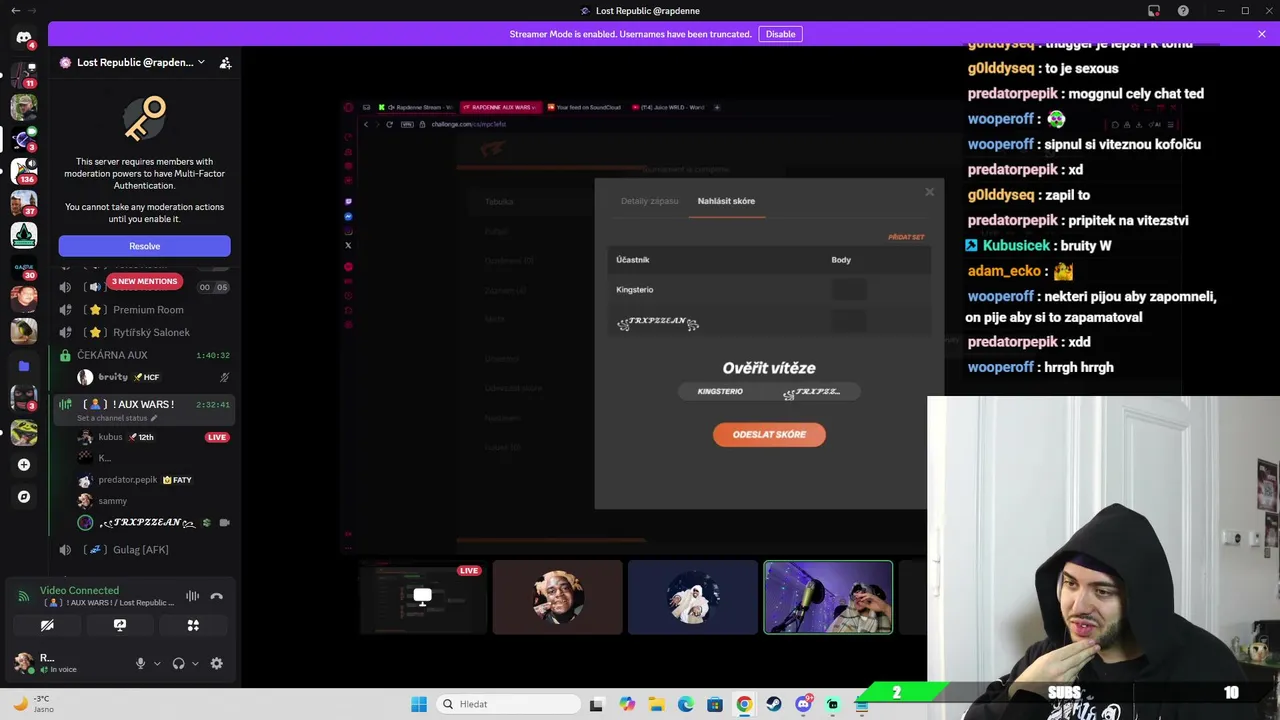The image size is (1280, 720).
Task: Open RAPDENNE AUX WARS browser tab
Action: [501, 107]
